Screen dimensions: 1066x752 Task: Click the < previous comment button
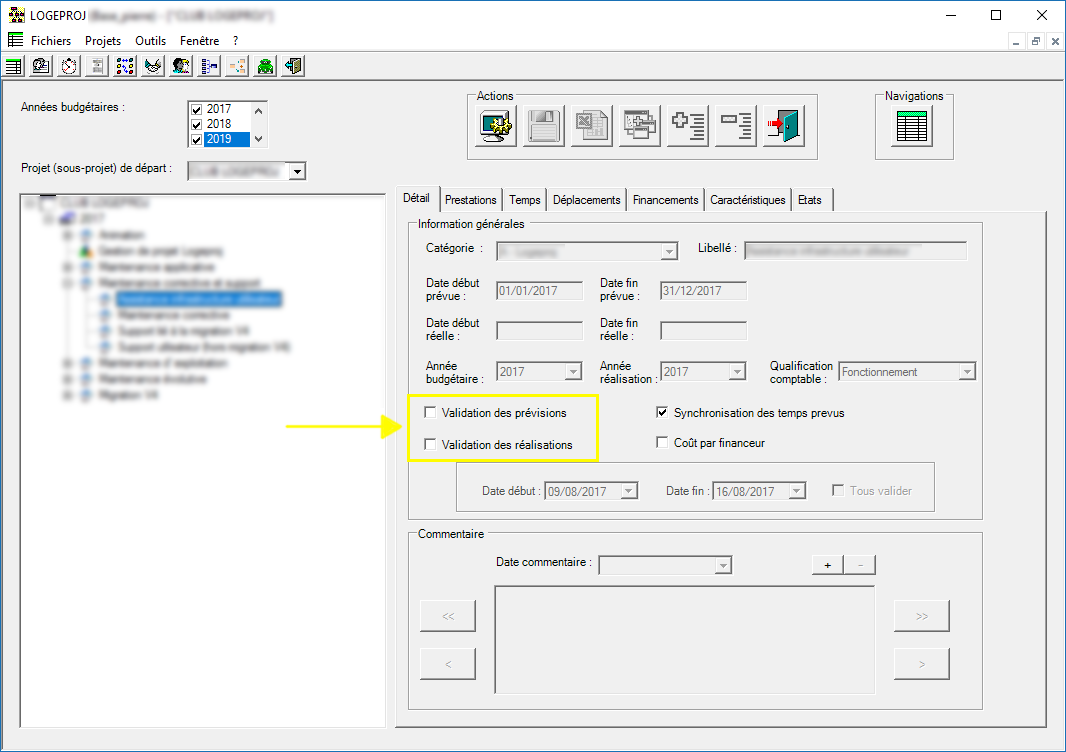pyautogui.click(x=448, y=664)
